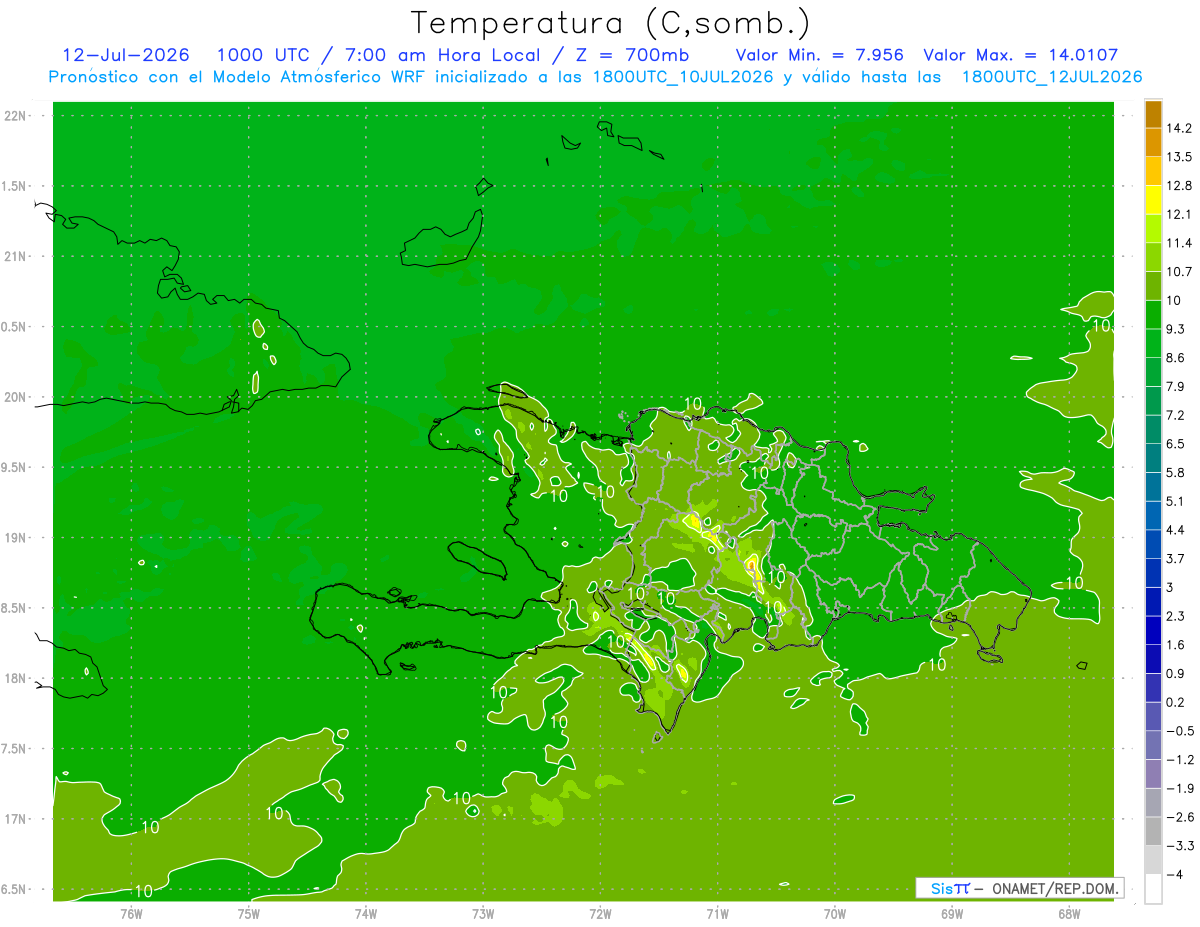The height and width of the screenshot is (927, 1200).
Task: Click the dark orange swatch above 14.2
Action: [x=1153, y=114]
